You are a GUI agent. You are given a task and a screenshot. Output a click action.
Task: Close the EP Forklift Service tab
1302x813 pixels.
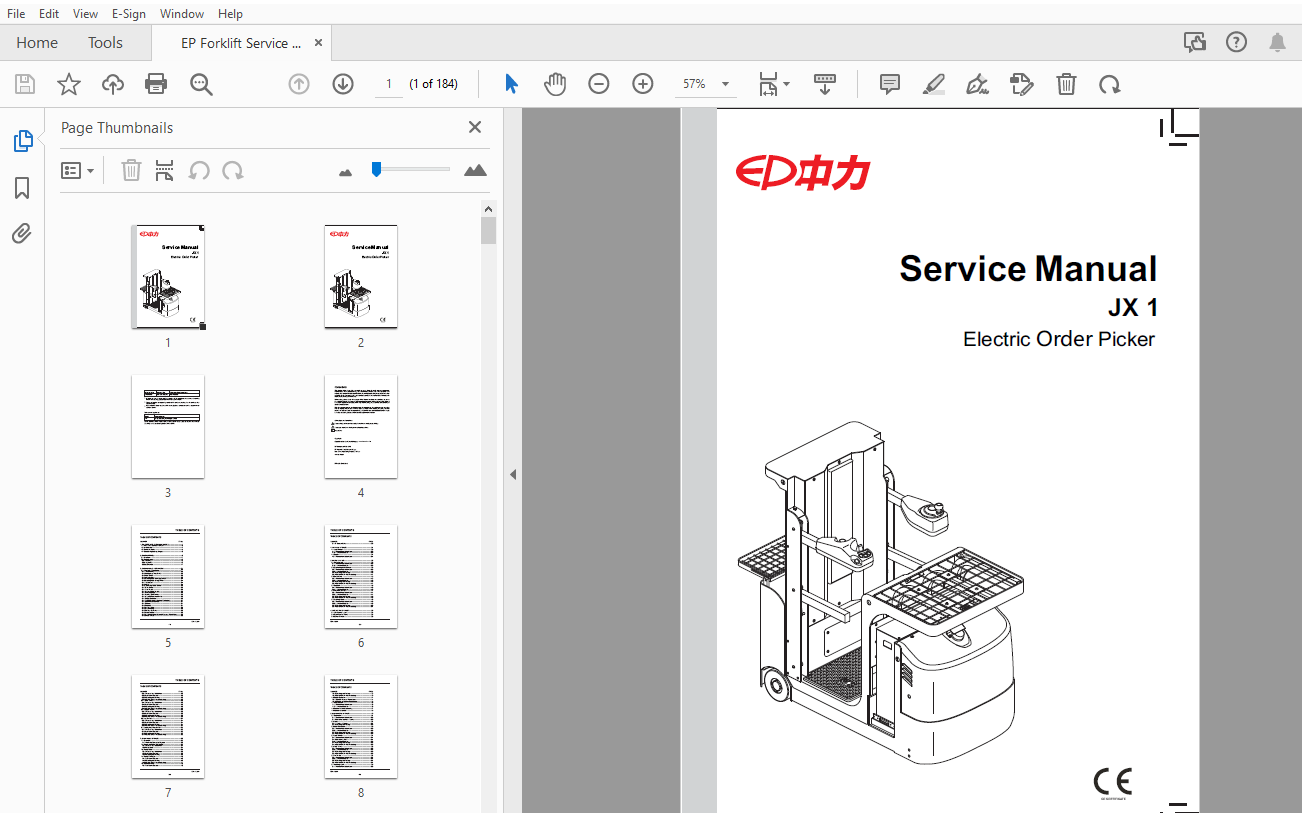[319, 43]
